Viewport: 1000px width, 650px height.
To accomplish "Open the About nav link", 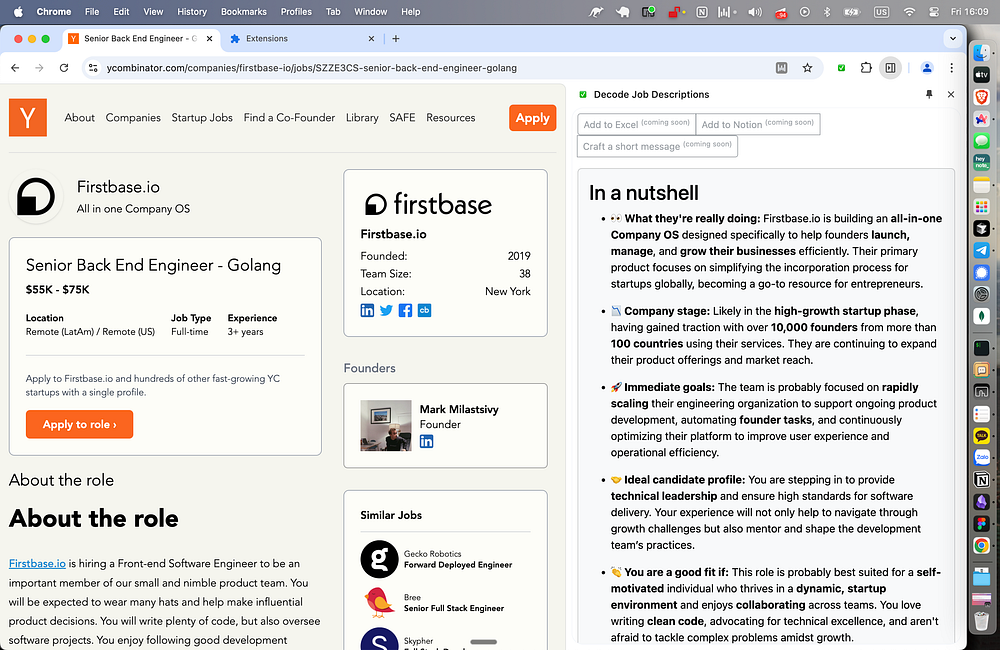I will tap(80, 117).
